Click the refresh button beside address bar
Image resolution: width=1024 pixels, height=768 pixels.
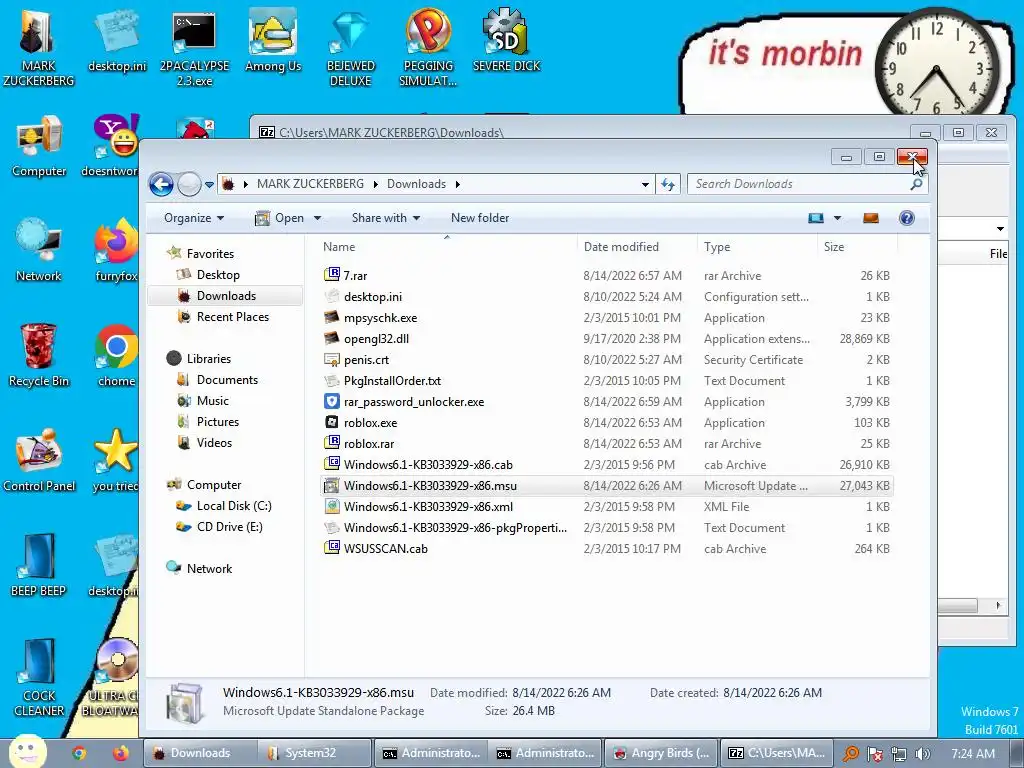click(667, 184)
